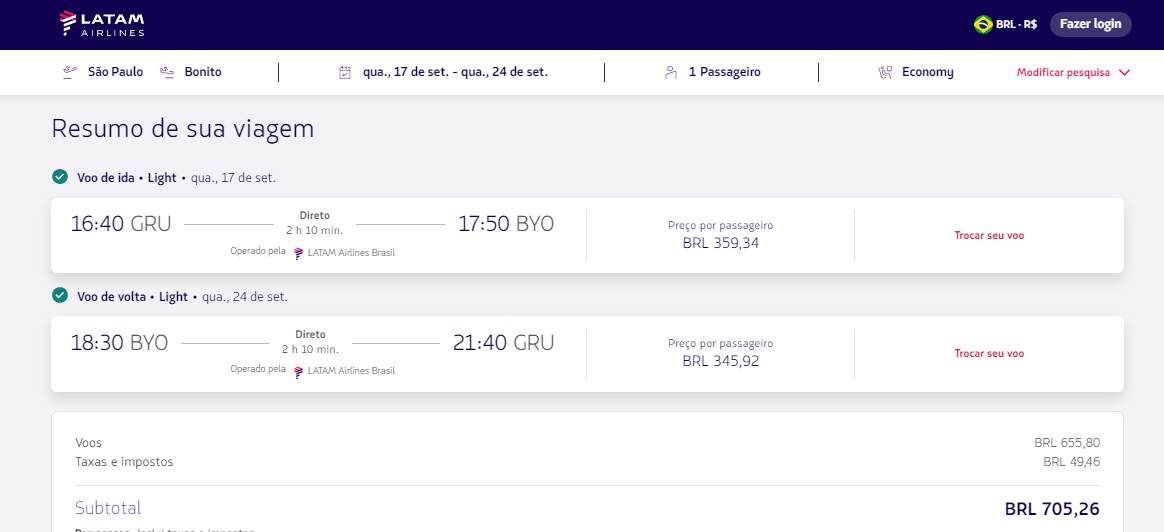Click the LATAM Airlines logo in header
This screenshot has height=532, width=1164.
102,24
